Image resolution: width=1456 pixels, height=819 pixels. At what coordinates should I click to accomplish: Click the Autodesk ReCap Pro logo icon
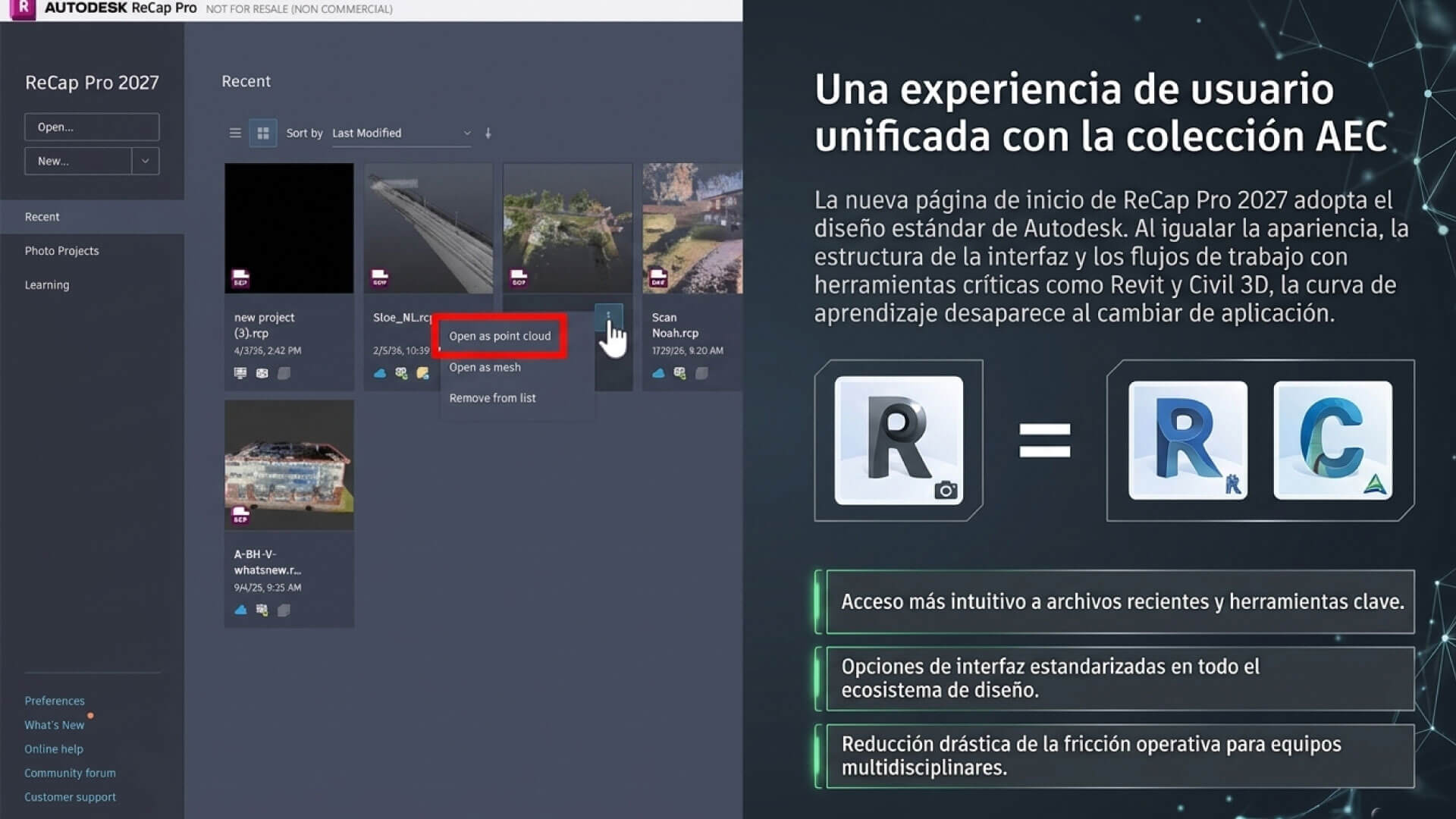(23, 9)
